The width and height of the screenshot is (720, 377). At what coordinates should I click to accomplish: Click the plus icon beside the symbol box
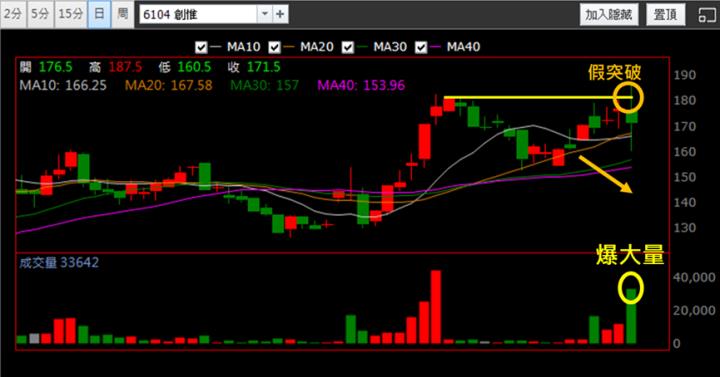coord(280,14)
